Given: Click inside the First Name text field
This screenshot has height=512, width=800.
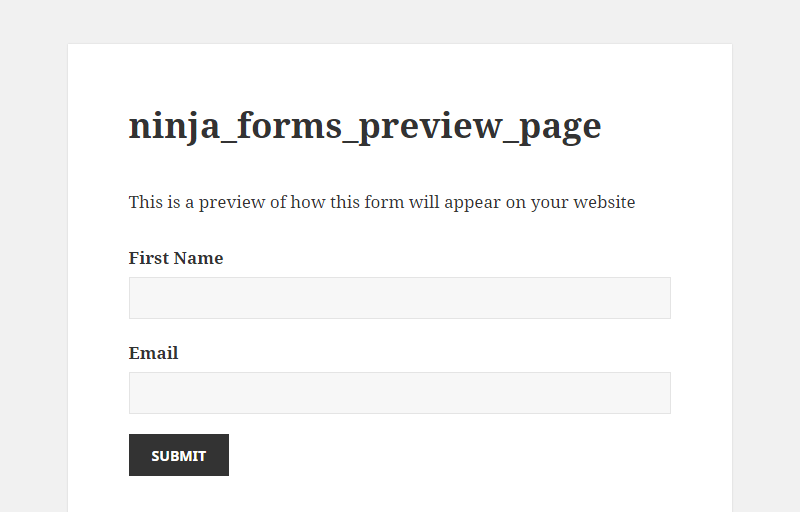Looking at the screenshot, I should (x=399, y=298).
